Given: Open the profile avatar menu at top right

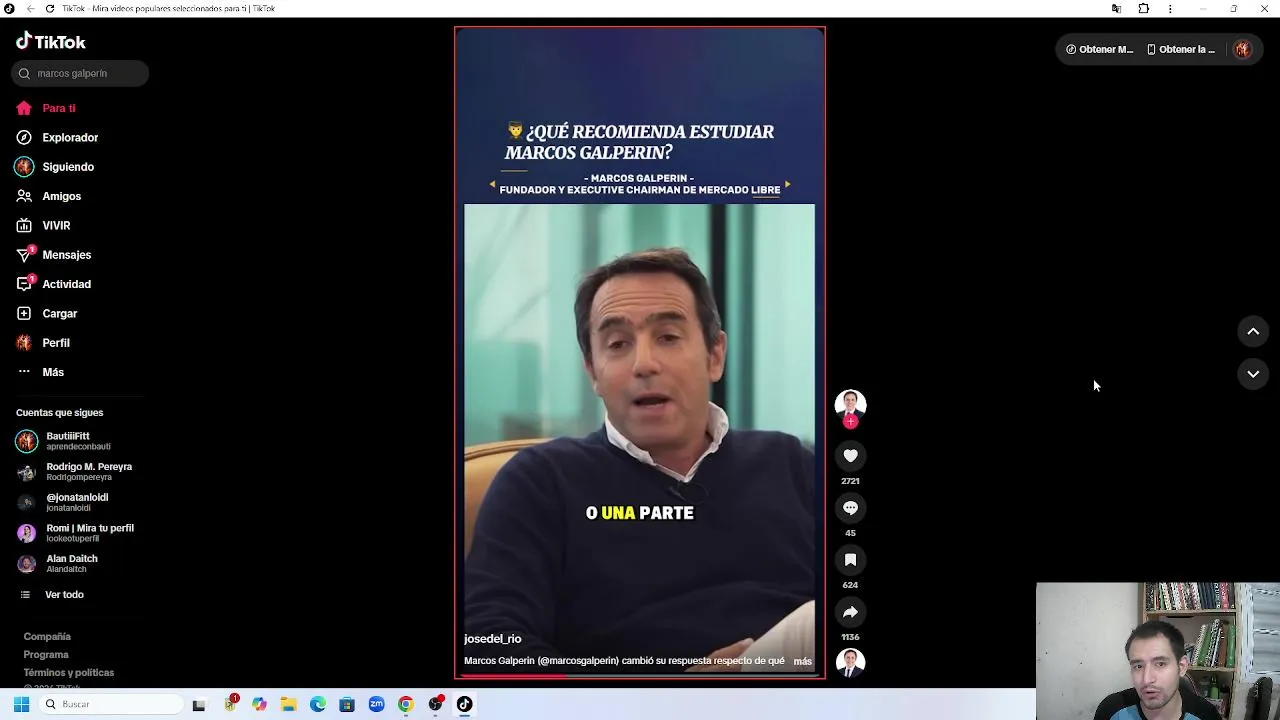Looking at the screenshot, I should click(x=1242, y=49).
